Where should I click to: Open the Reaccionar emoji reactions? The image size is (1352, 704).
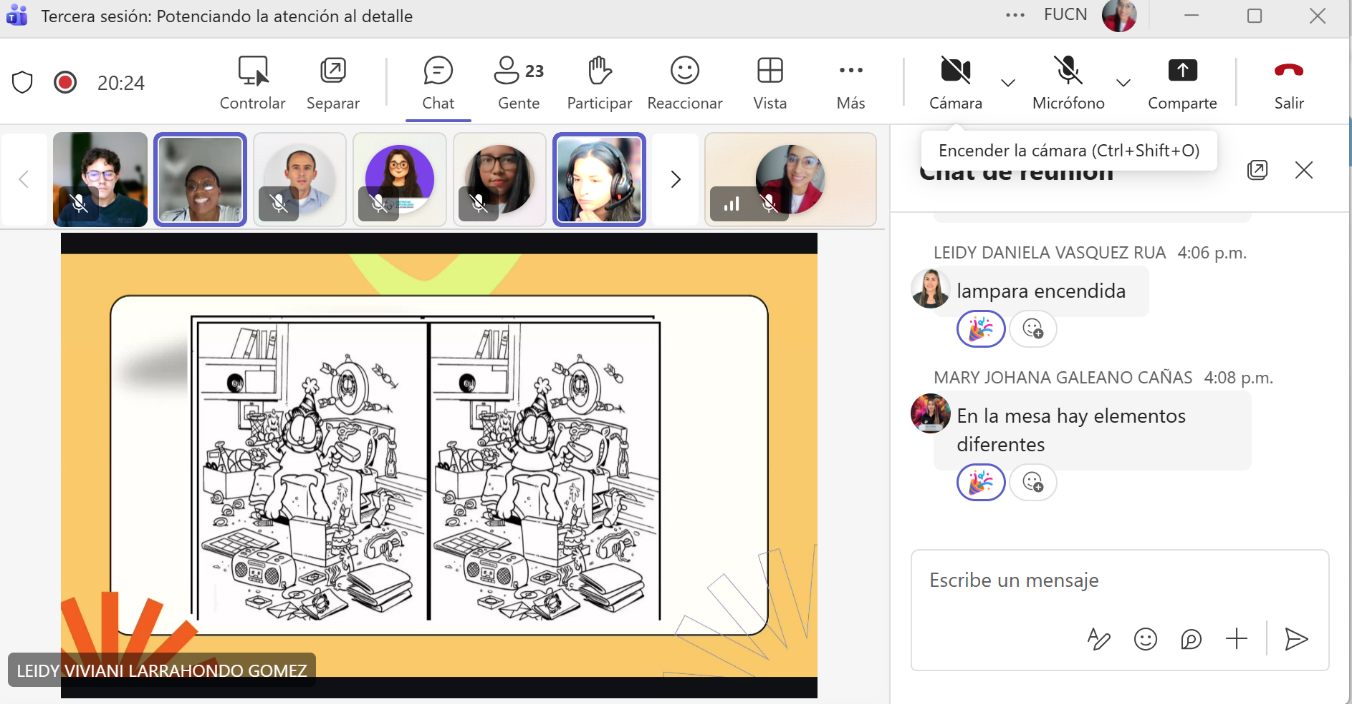point(685,83)
